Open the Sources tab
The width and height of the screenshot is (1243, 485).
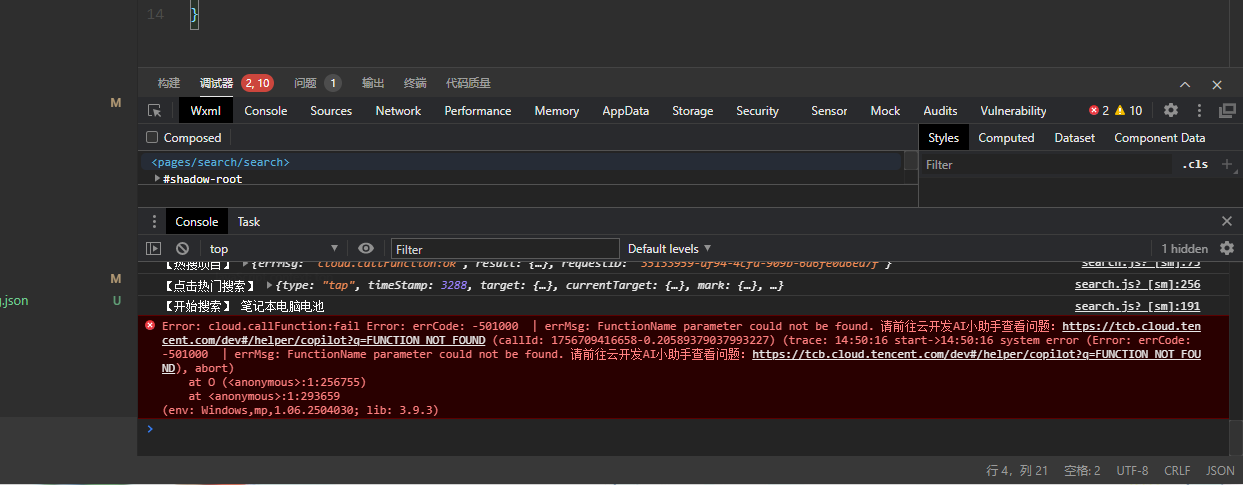point(331,111)
